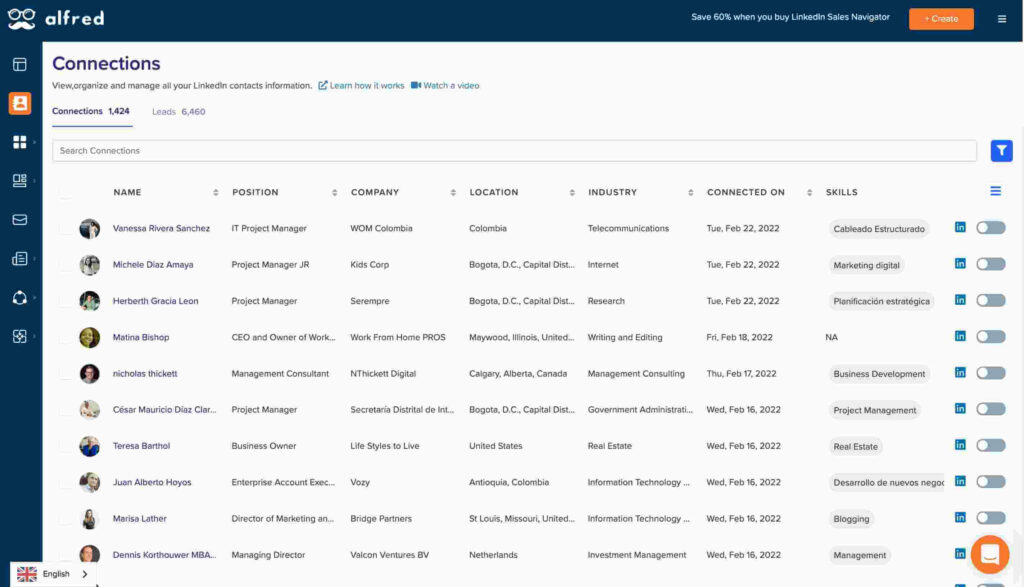Sort by the CONNECTED ON column arrows
The width and height of the screenshot is (1024, 587).
click(x=809, y=193)
